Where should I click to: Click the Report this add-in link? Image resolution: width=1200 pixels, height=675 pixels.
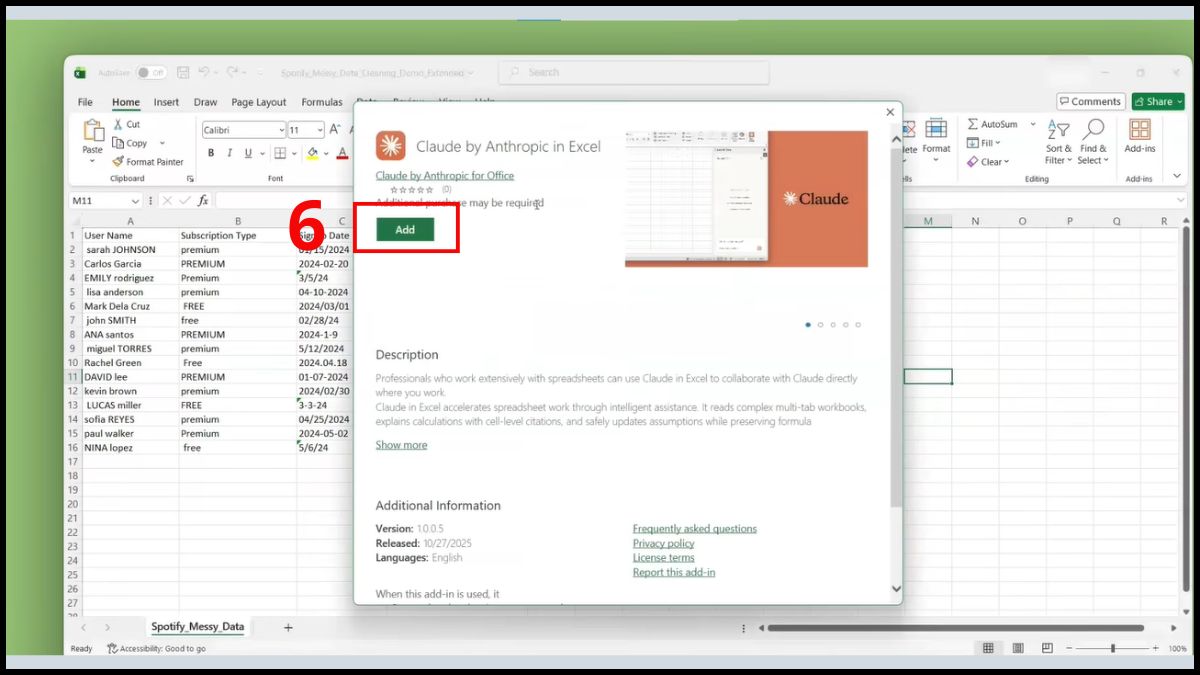pos(673,572)
